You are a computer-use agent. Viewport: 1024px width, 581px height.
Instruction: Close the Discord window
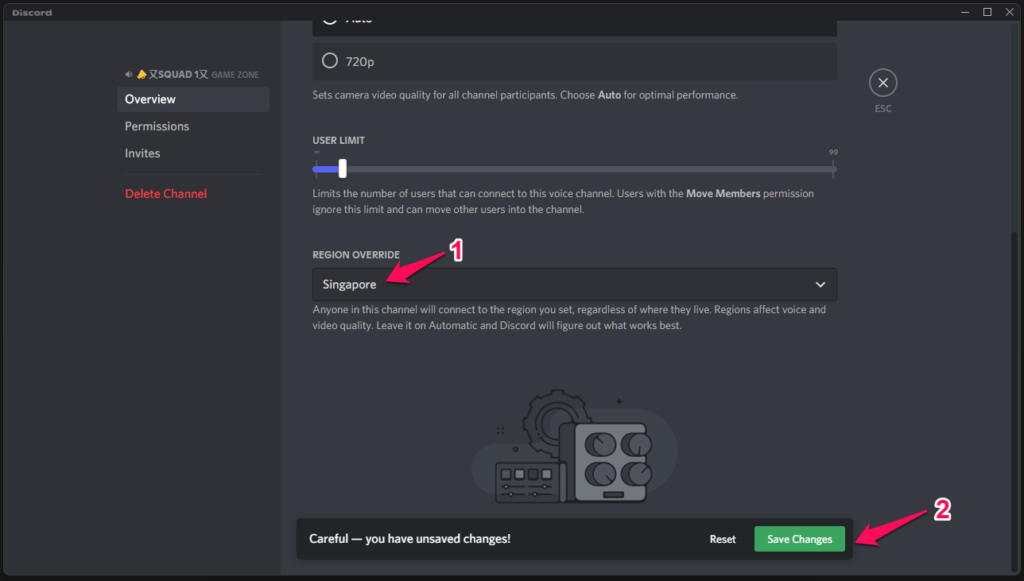[1010, 12]
